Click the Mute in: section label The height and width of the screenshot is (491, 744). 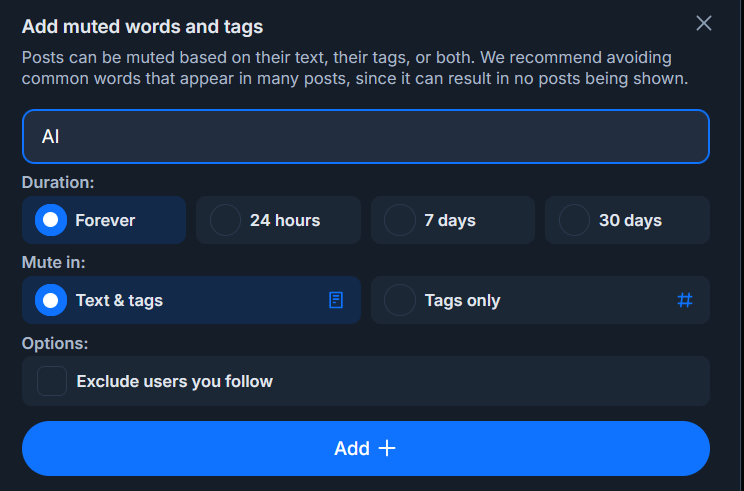pos(54,263)
